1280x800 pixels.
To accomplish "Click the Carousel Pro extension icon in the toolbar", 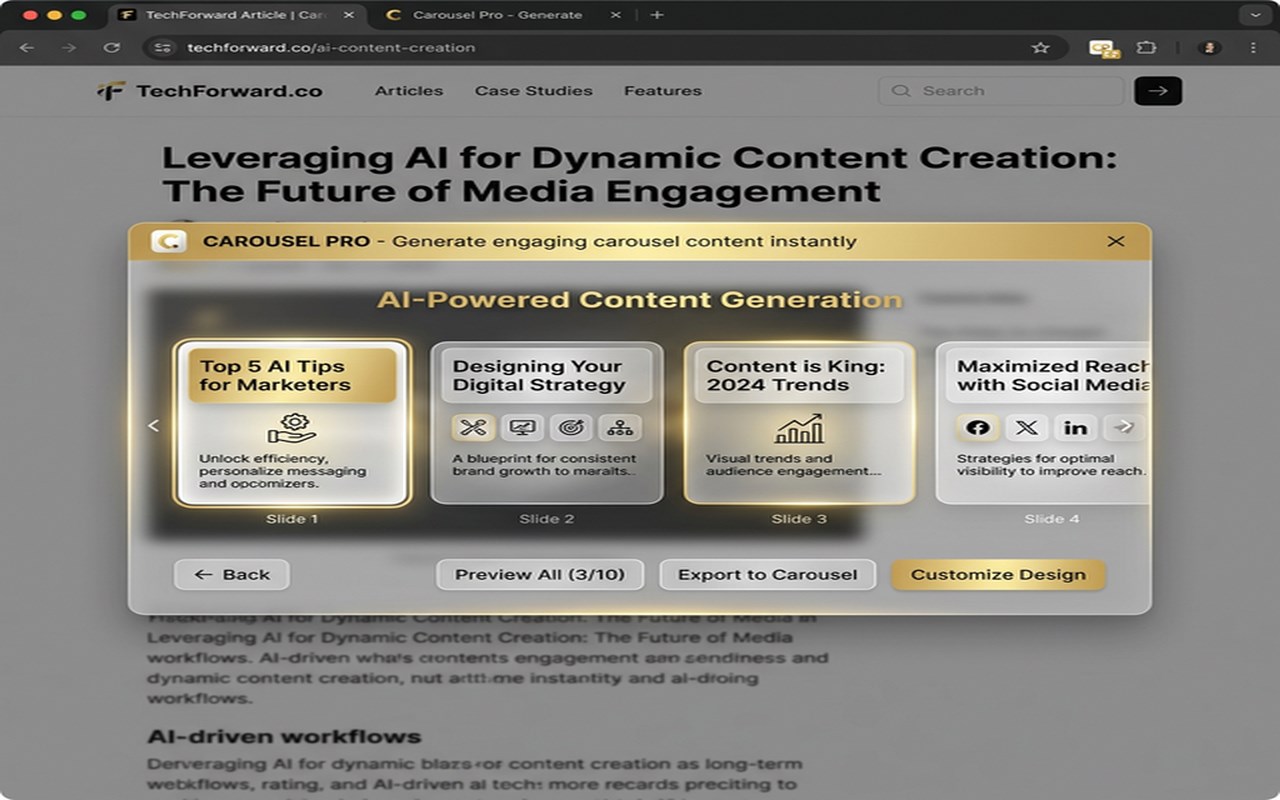I will (x=1104, y=48).
